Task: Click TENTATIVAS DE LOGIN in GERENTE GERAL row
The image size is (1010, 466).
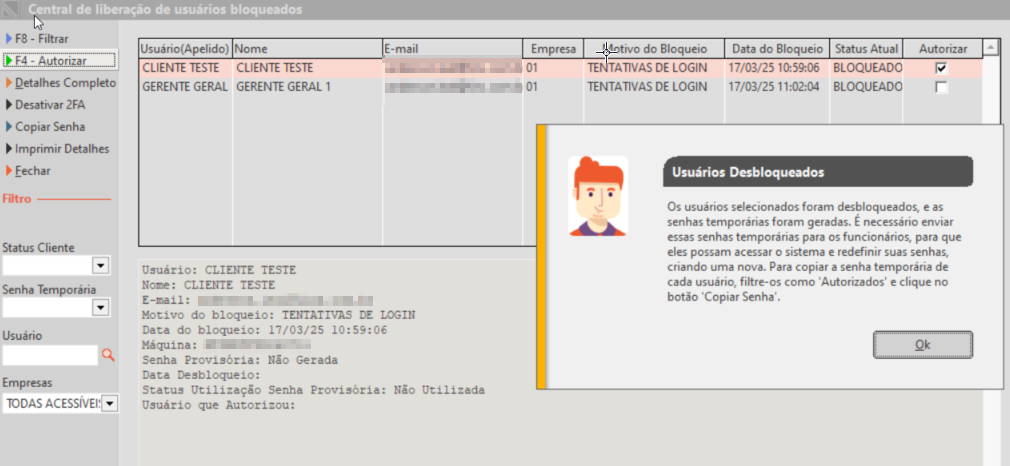Action: pos(654,87)
